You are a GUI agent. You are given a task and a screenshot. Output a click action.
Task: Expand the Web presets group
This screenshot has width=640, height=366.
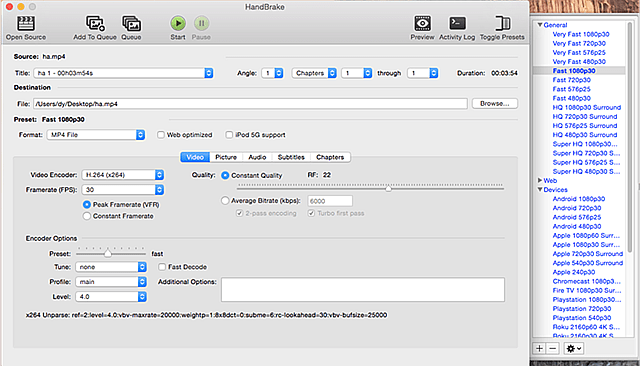(x=540, y=180)
